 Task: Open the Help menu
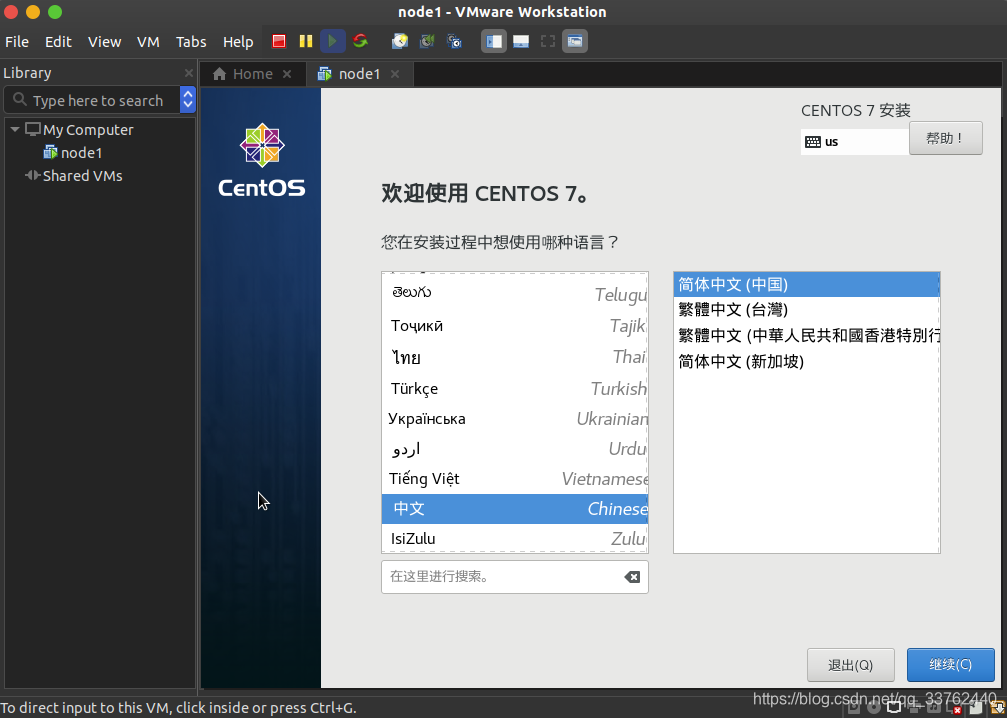tap(238, 42)
